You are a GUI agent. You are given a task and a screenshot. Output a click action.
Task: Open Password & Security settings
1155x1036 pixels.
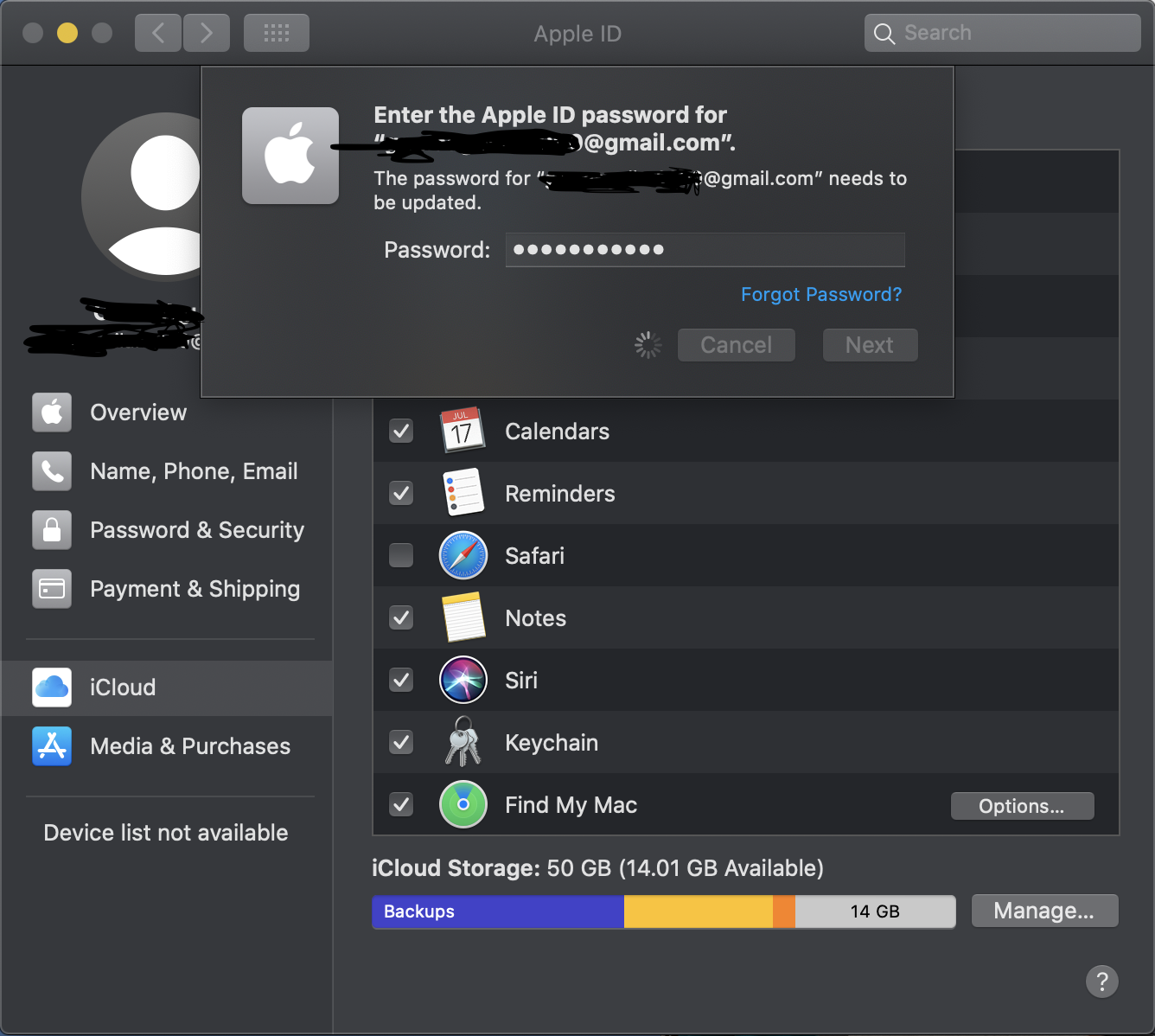[x=168, y=530]
